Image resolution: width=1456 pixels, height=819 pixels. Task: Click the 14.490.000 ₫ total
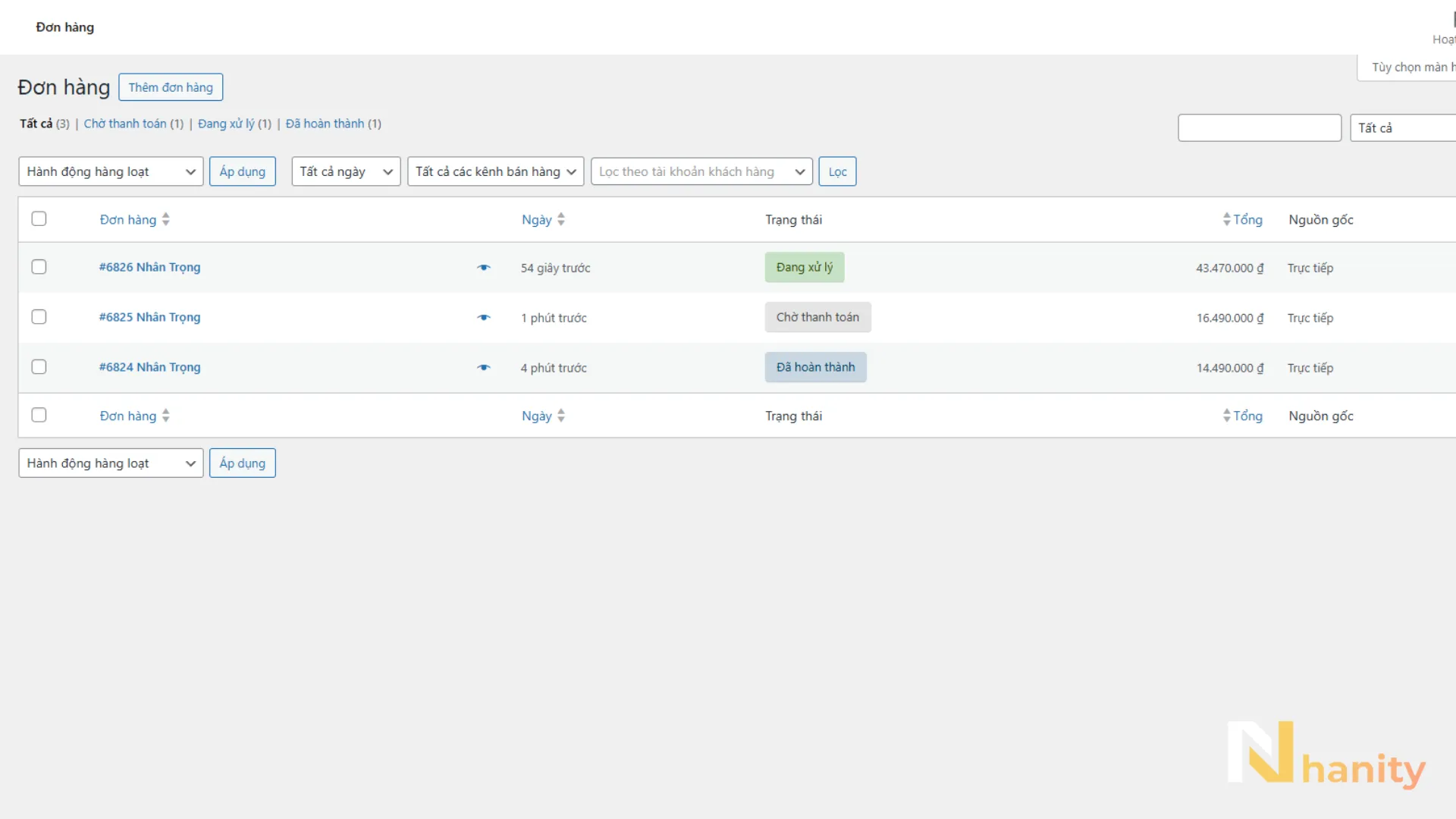point(1230,368)
